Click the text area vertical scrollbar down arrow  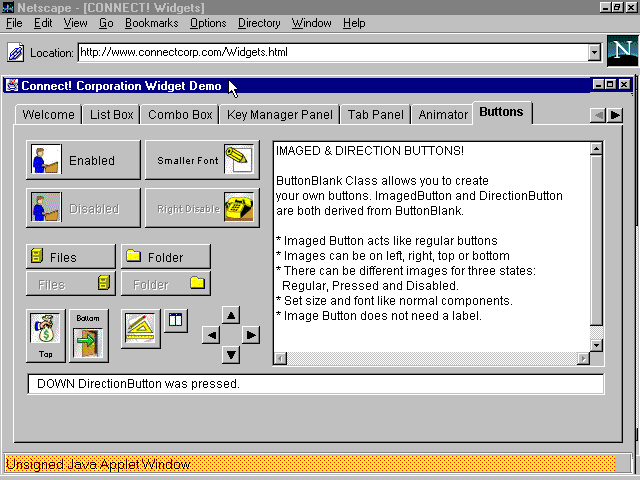click(596, 345)
